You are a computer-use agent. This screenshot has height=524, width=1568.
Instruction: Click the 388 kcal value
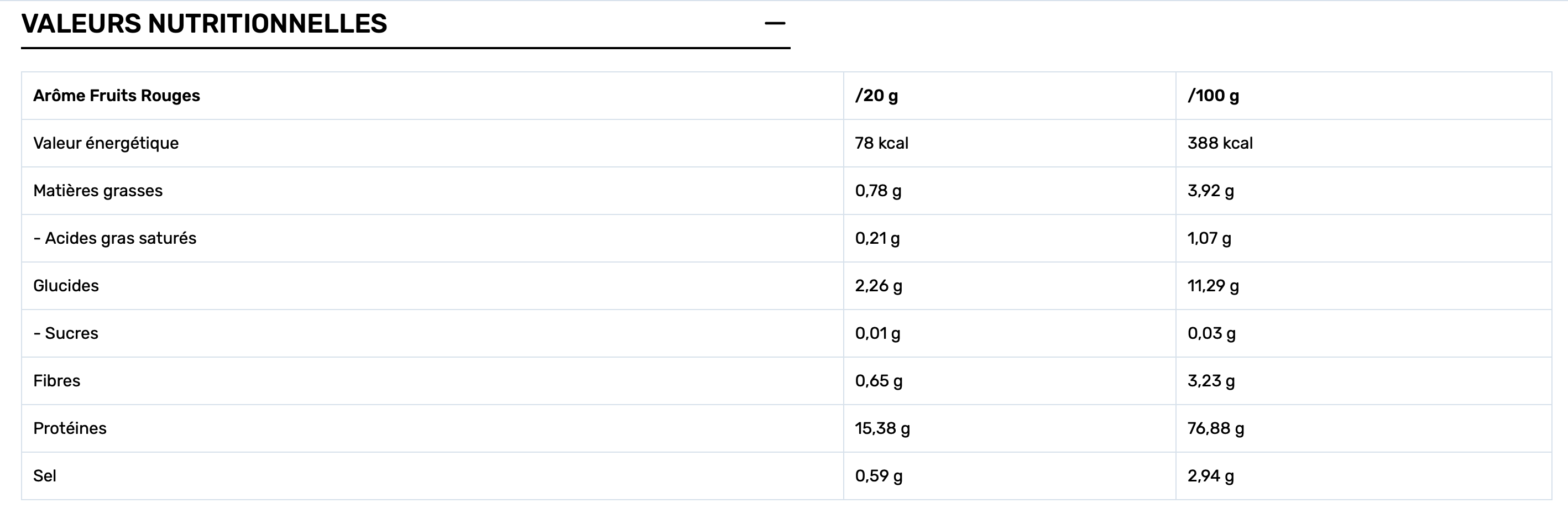click(x=1220, y=143)
